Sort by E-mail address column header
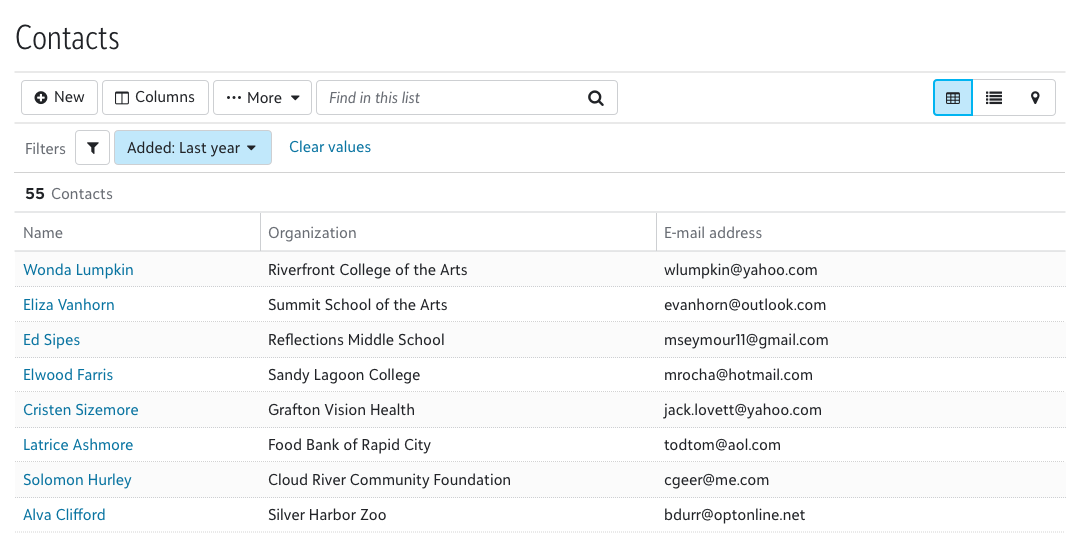The height and width of the screenshot is (542, 1080). coord(713,233)
